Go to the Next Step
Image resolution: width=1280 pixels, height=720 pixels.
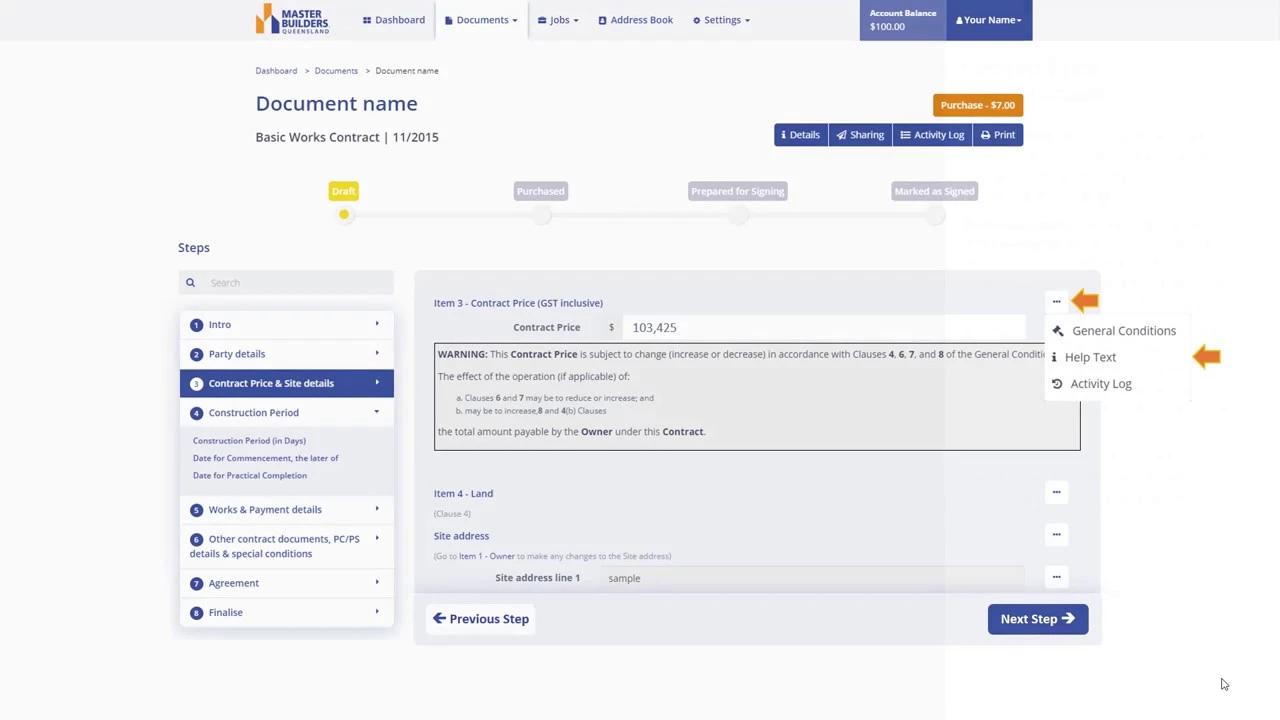point(1037,619)
